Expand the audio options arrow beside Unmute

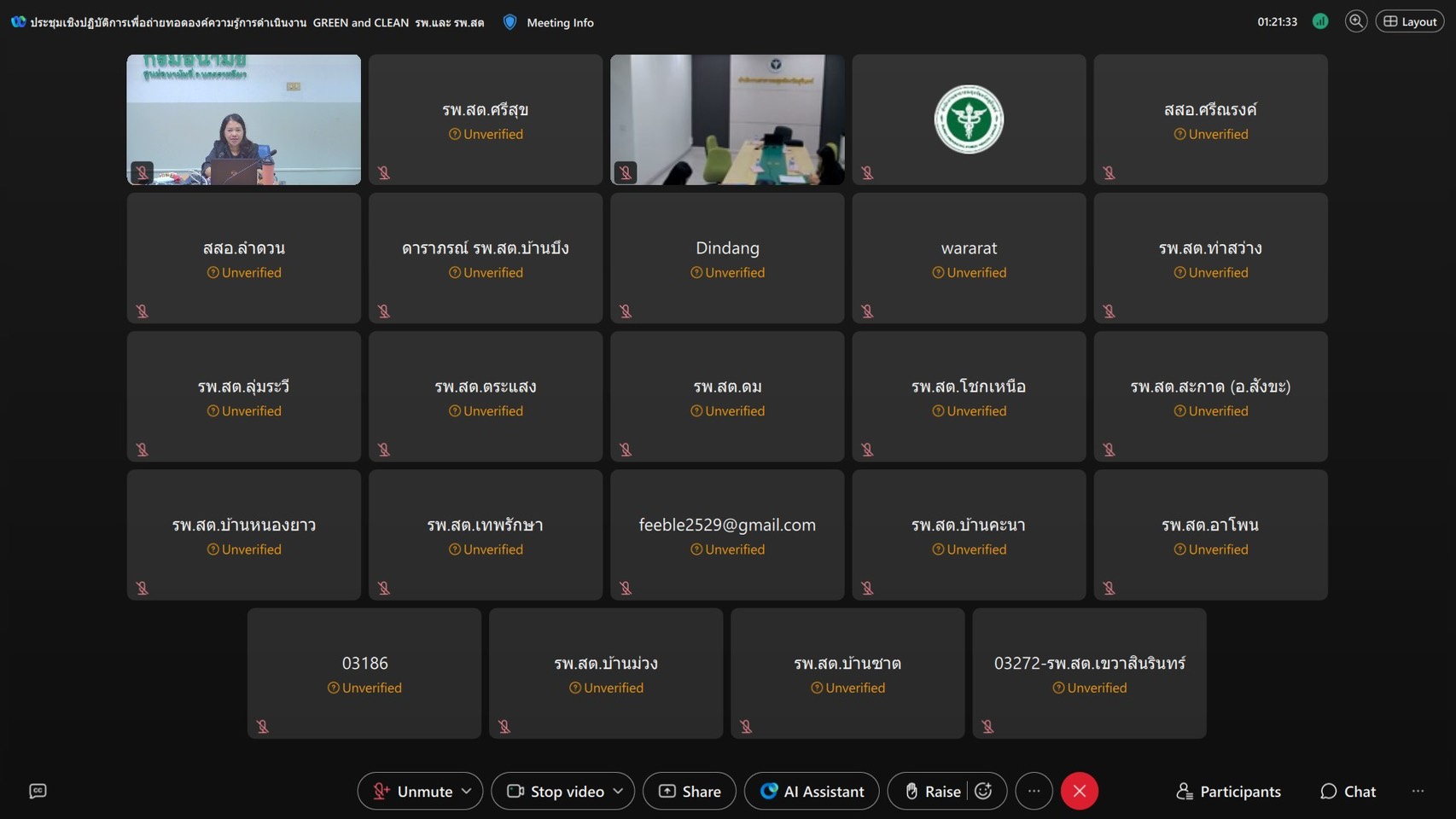pos(467,791)
